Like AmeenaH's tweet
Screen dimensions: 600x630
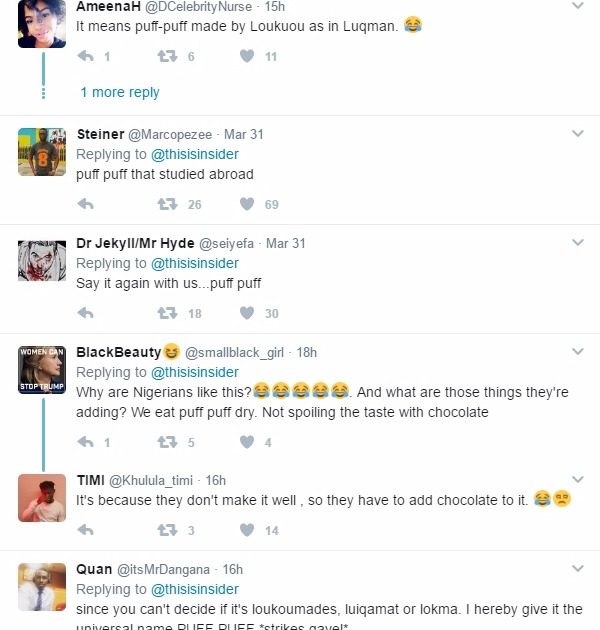click(x=247, y=57)
